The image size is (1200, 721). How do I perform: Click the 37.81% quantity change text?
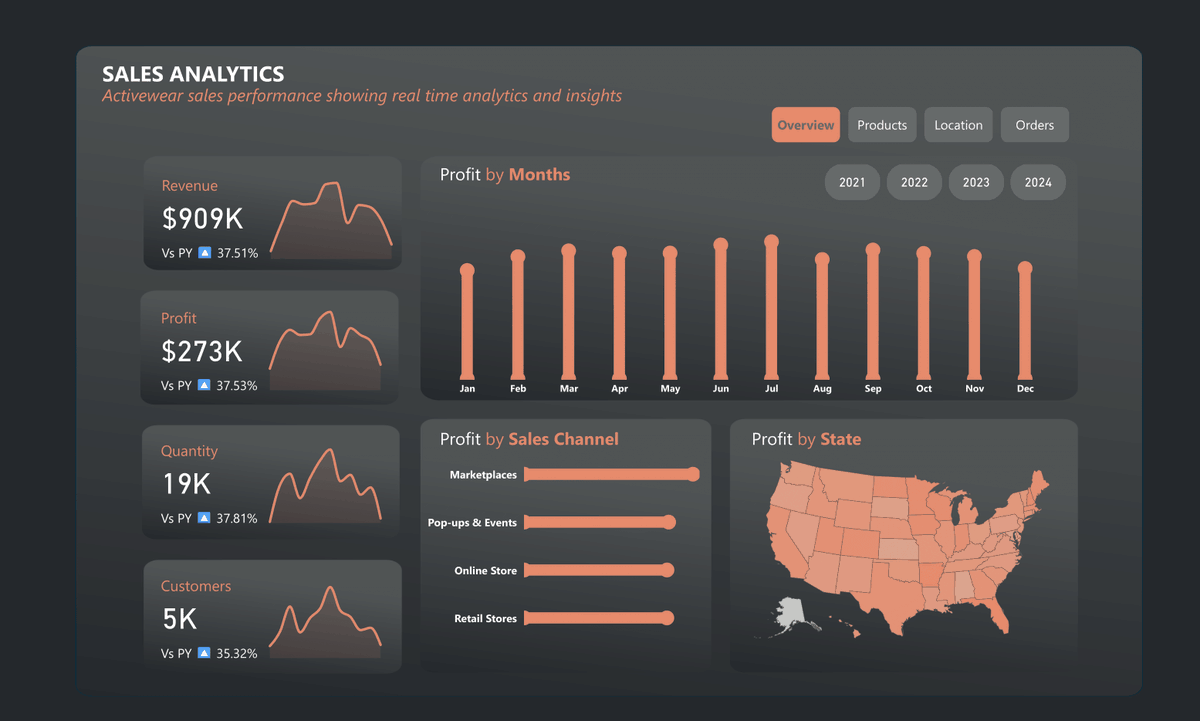coord(236,518)
